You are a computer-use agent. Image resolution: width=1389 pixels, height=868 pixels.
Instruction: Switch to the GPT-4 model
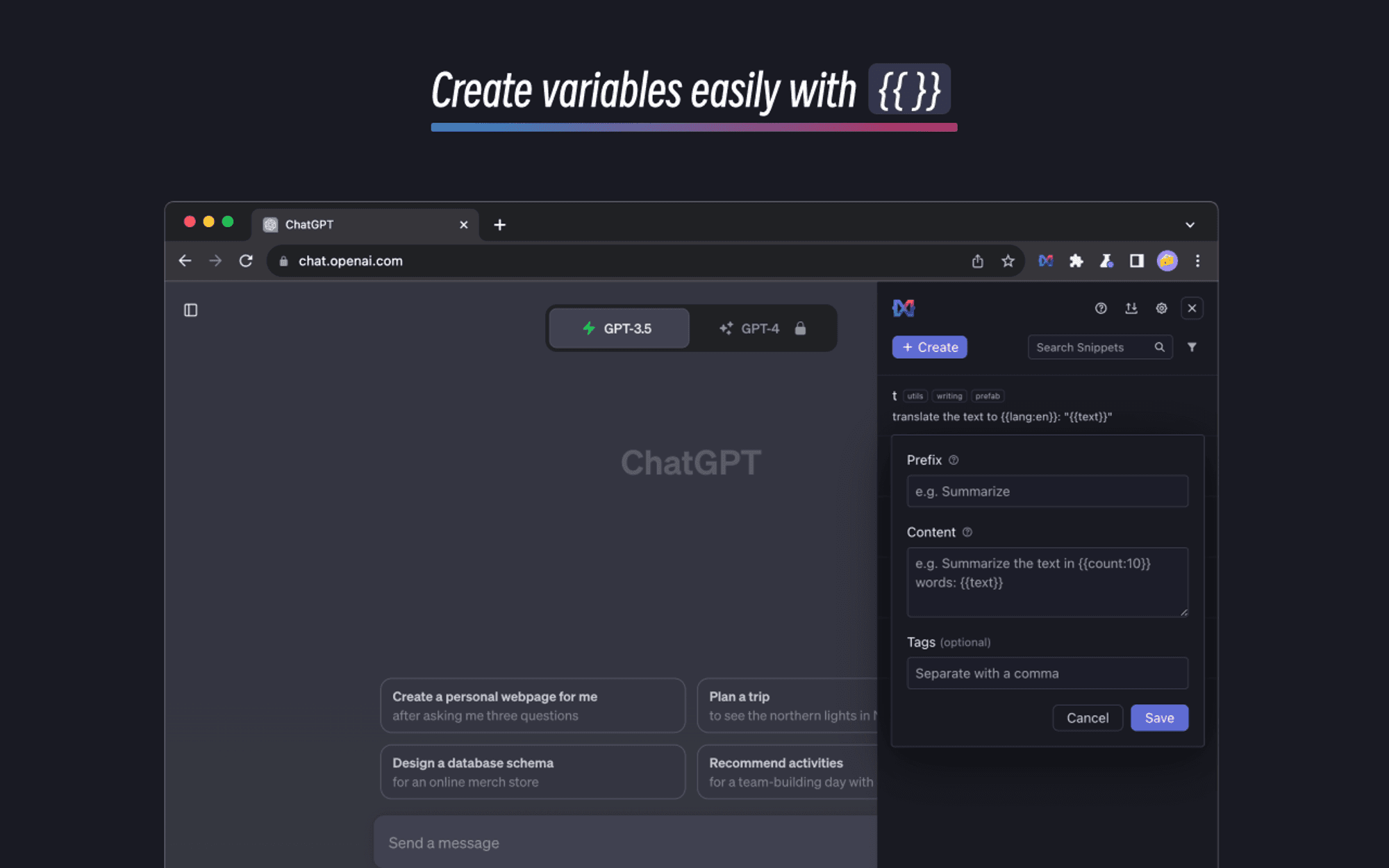(762, 328)
